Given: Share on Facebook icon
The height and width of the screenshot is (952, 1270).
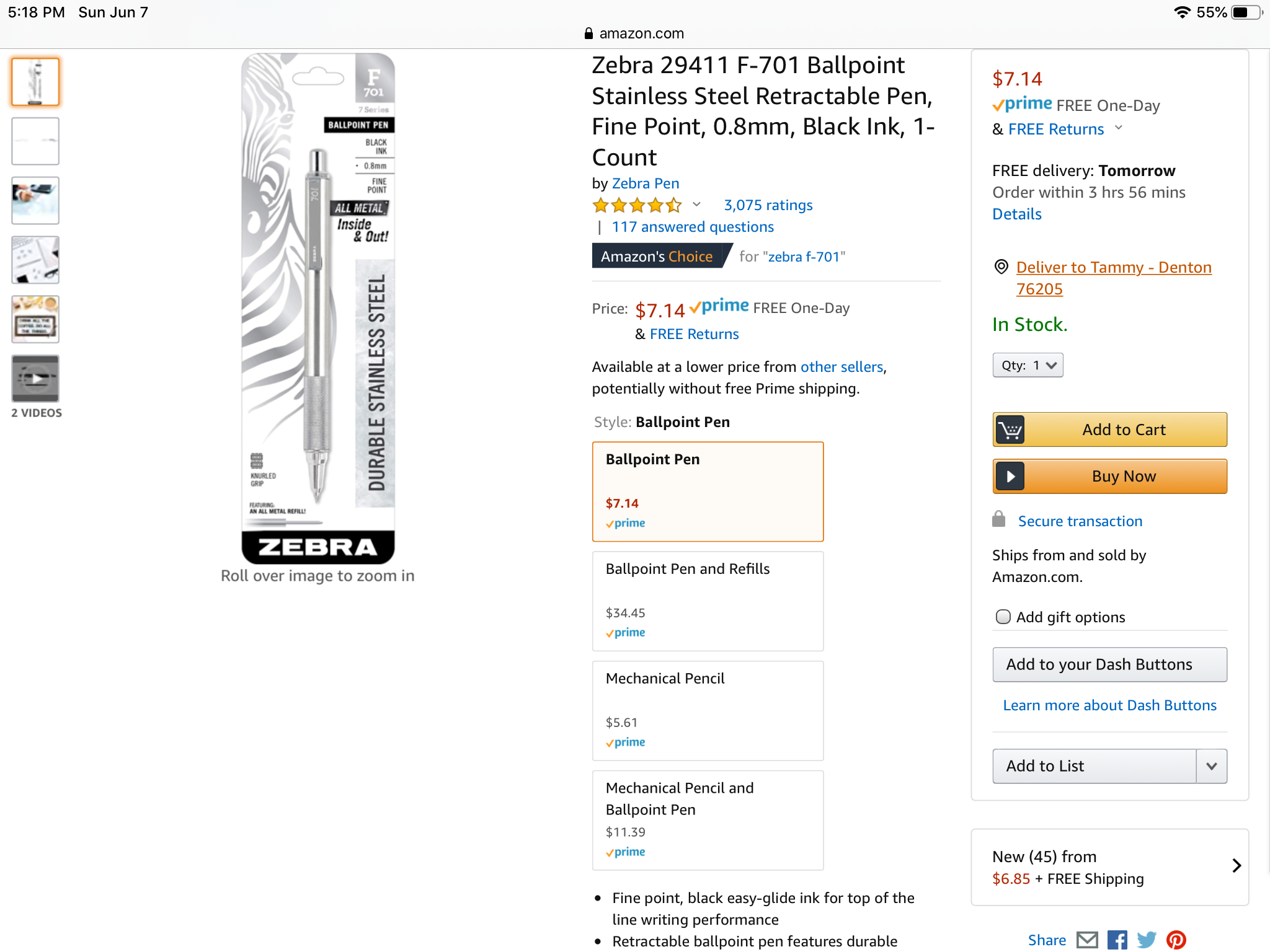Looking at the screenshot, I should (1117, 940).
